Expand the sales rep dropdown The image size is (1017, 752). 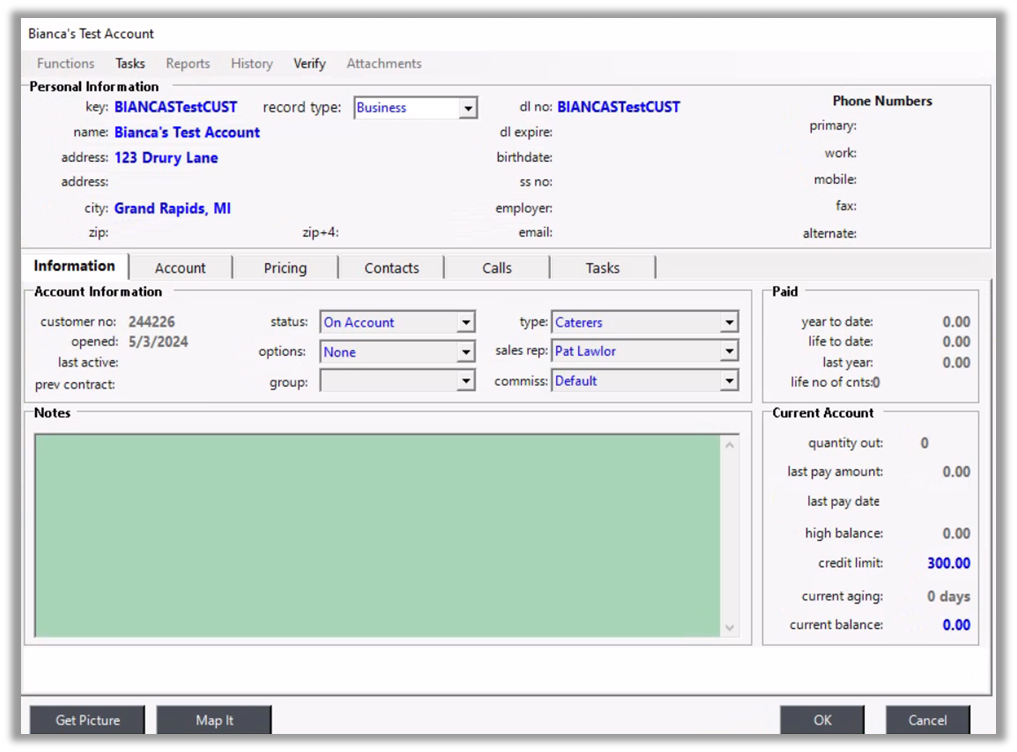pos(729,352)
